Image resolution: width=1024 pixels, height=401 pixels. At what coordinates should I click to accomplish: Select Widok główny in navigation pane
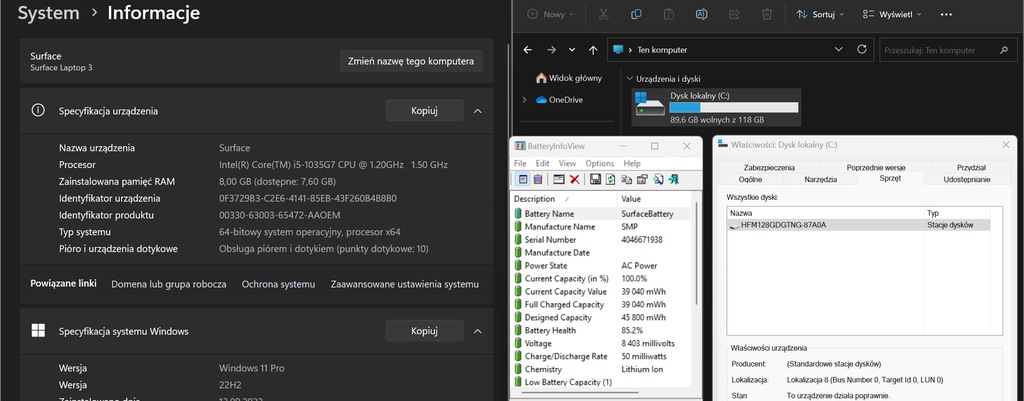click(x=569, y=78)
